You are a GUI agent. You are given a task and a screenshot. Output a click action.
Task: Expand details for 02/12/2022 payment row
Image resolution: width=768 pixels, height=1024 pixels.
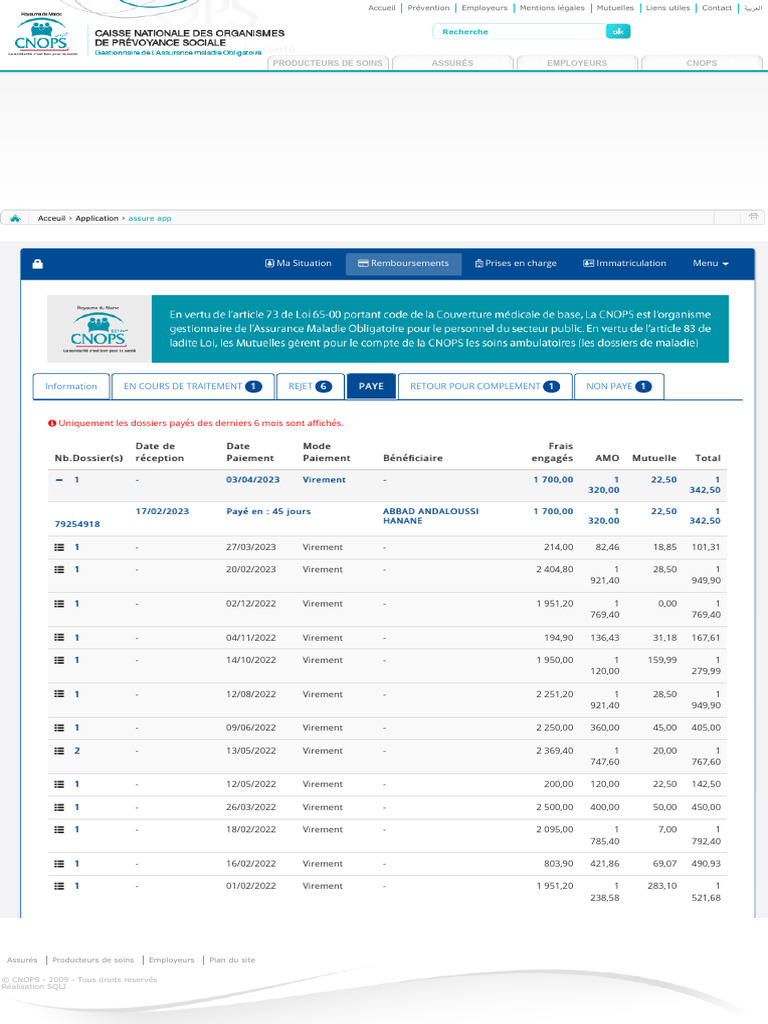[x=59, y=603]
